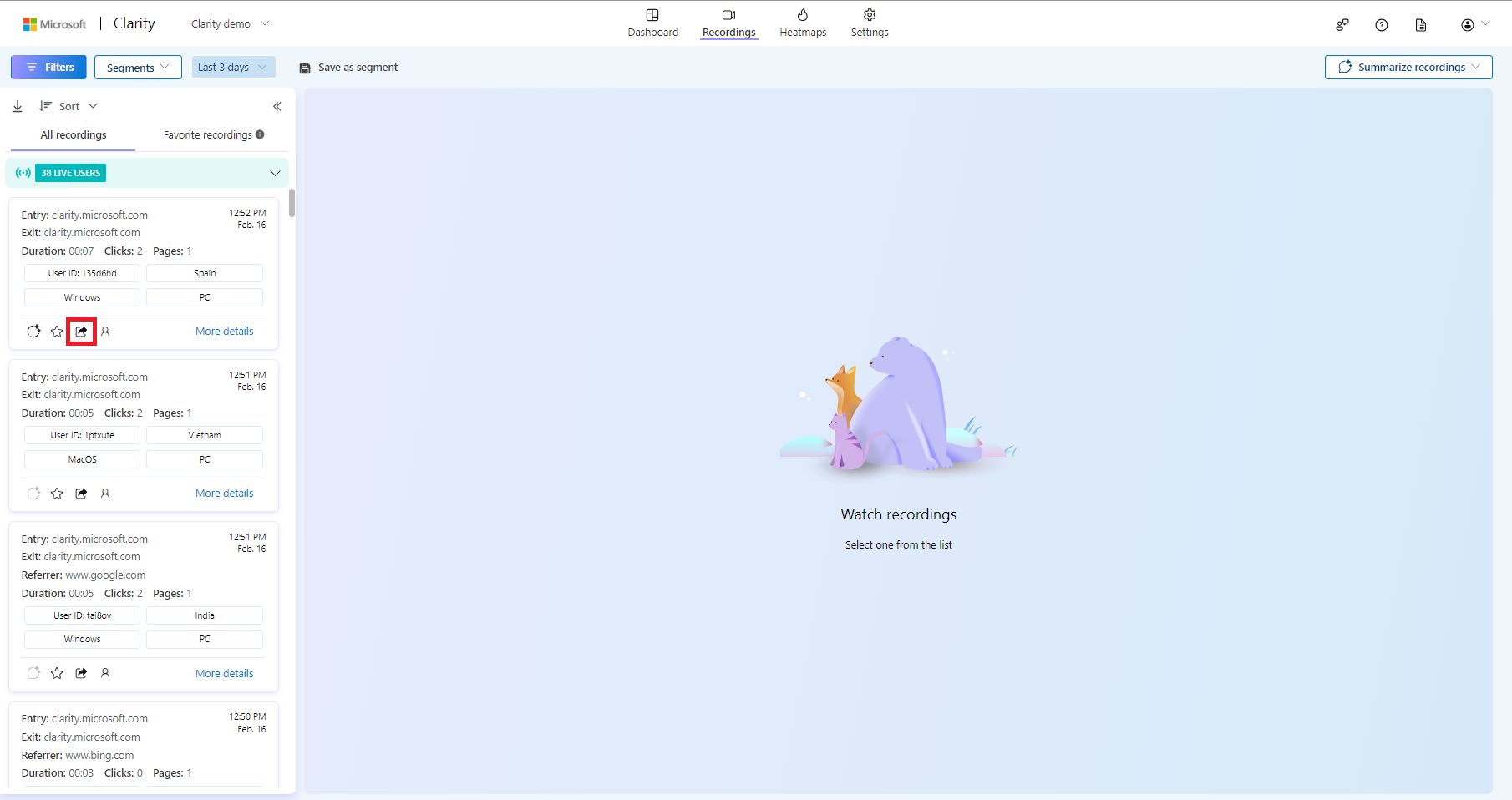Click user icon on Spain recording

click(105, 331)
